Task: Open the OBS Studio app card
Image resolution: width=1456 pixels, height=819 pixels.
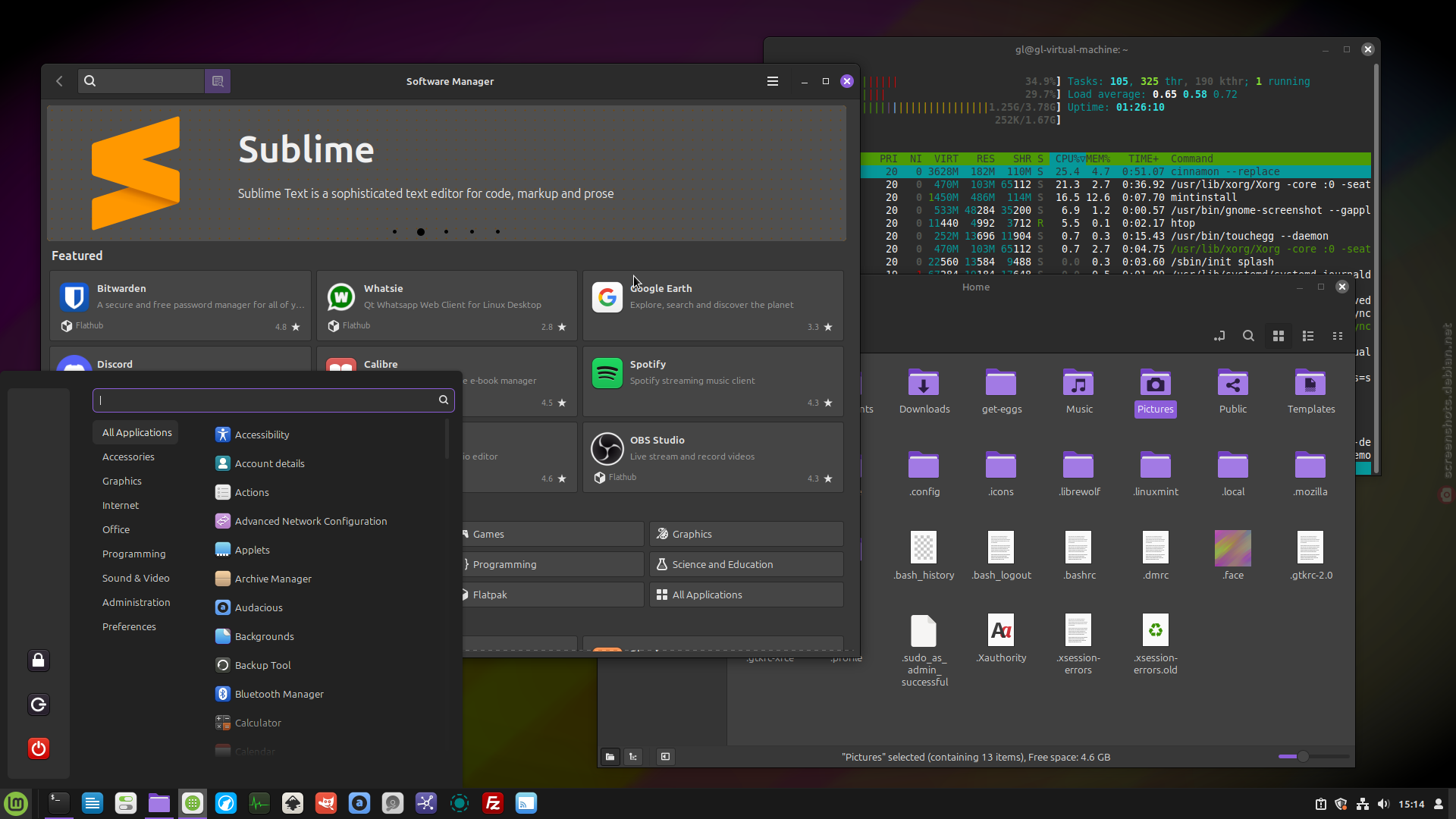Action: (713, 457)
